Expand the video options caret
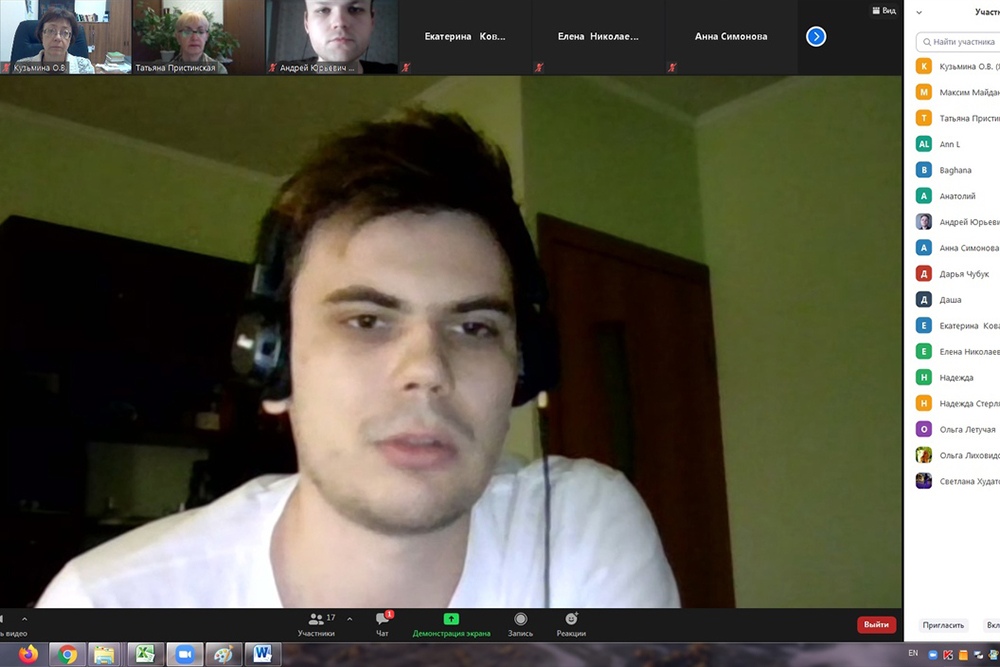Viewport: 1000px width, 667px height. tap(25, 619)
